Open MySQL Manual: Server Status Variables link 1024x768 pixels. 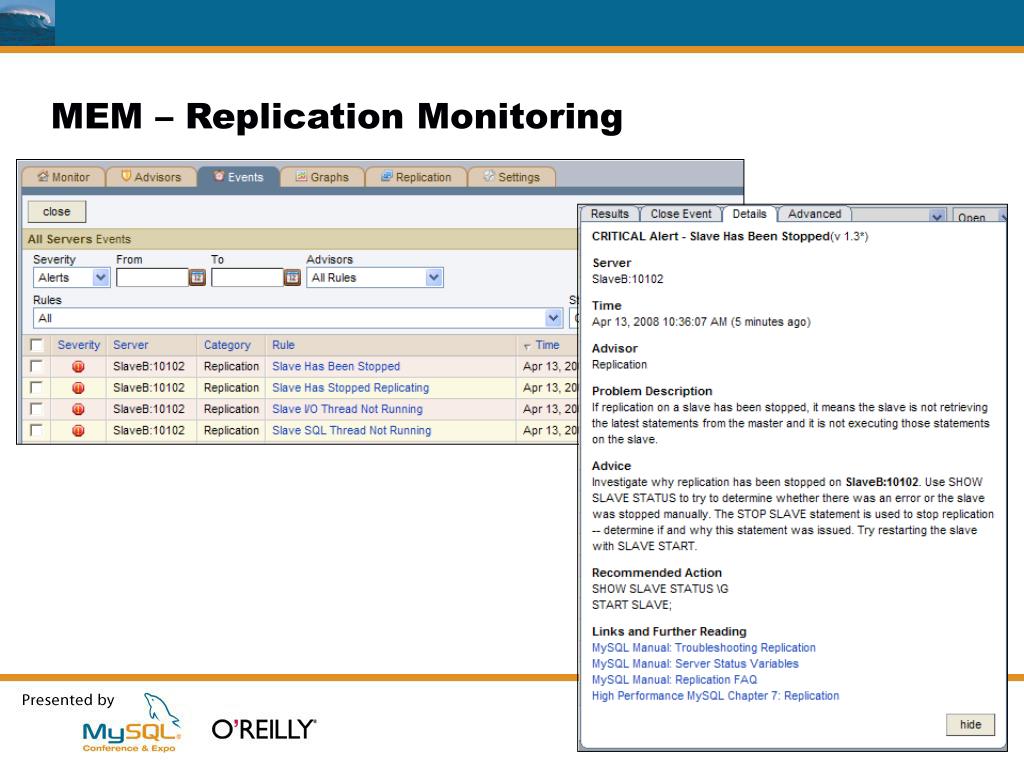[x=695, y=664]
